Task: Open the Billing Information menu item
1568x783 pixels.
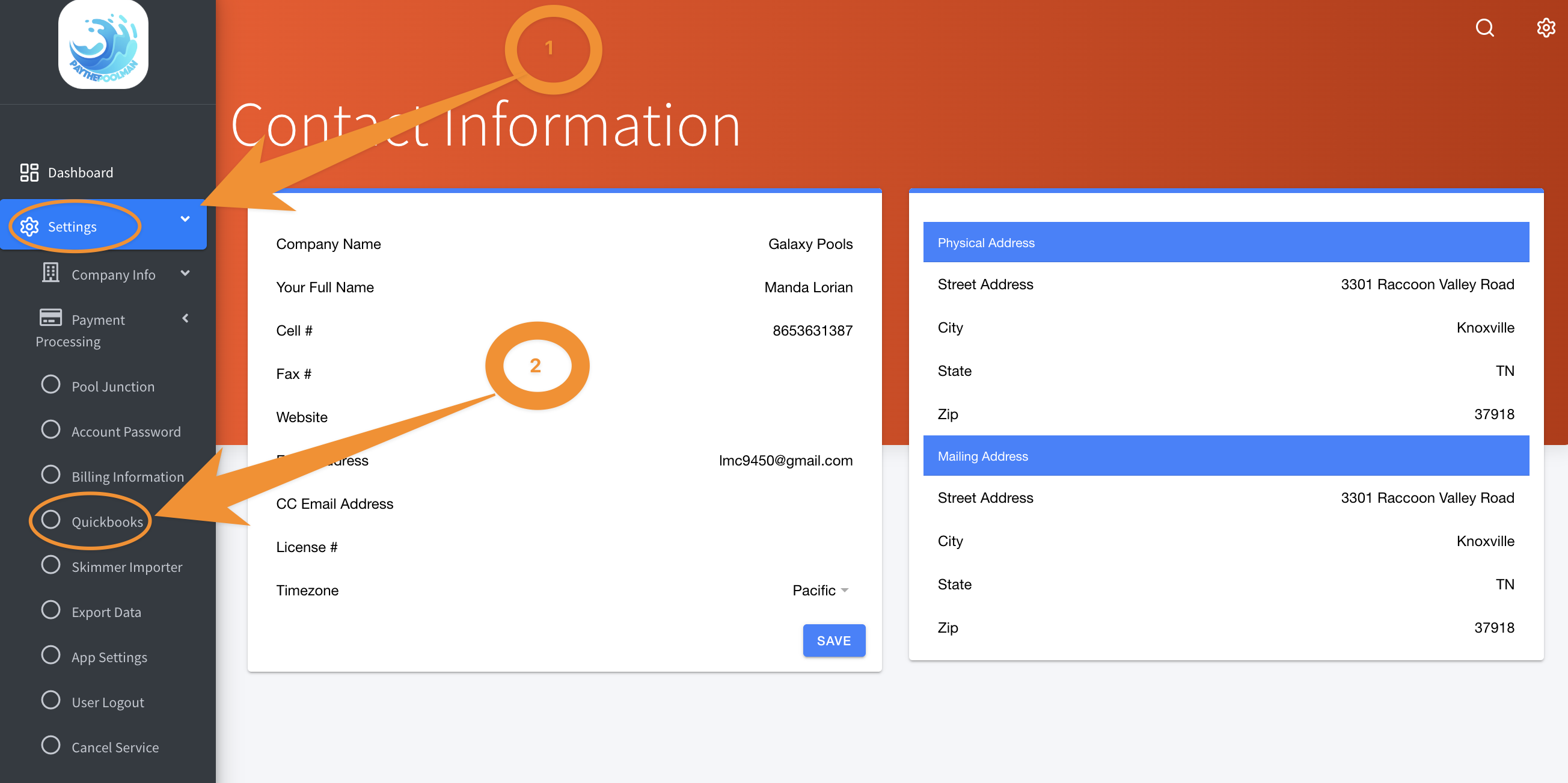Action: pyautogui.click(x=127, y=477)
